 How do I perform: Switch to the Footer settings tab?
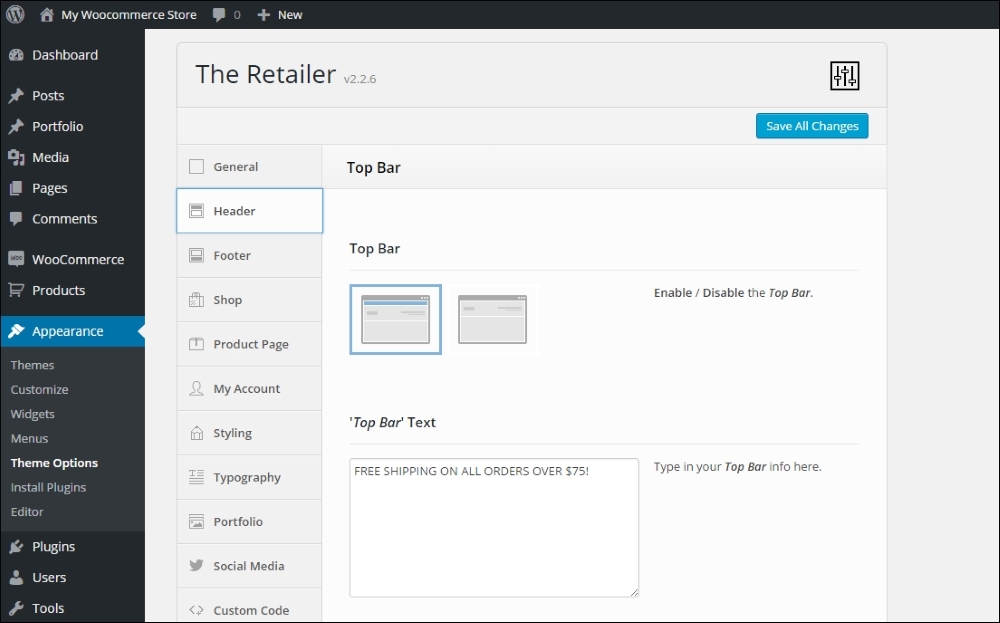tap(249, 255)
